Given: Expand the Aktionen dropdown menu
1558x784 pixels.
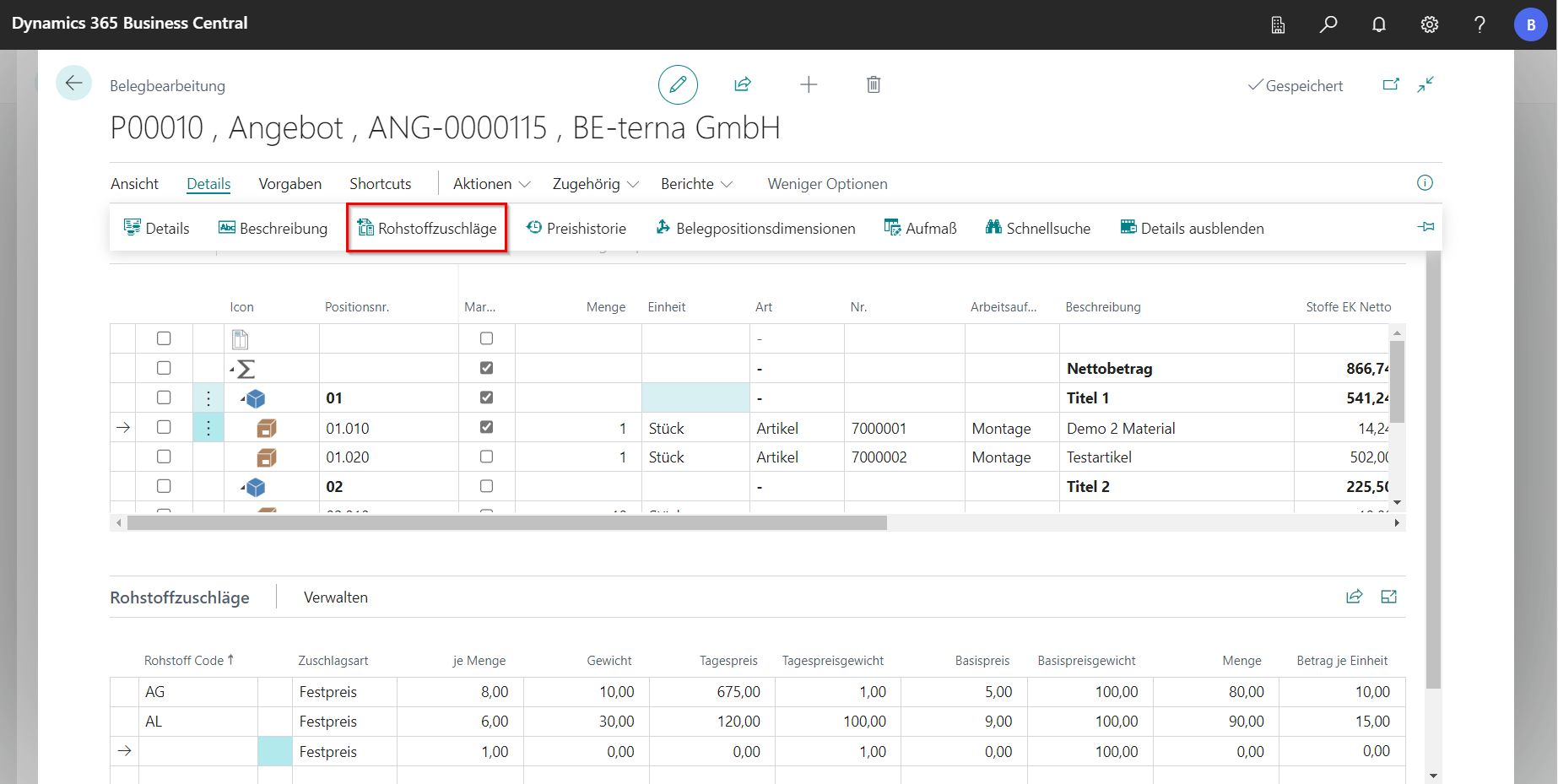Looking at the screenshot, I should point(491,184).
